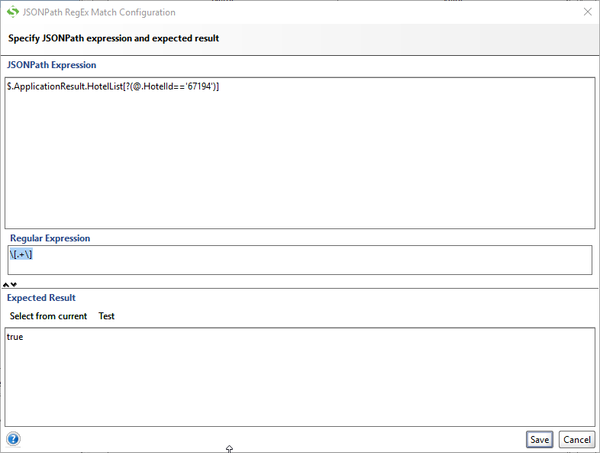This screenshot has width=600, height=453.
Task: Click the JSONPath expression text line
Action: pos(113,86)
